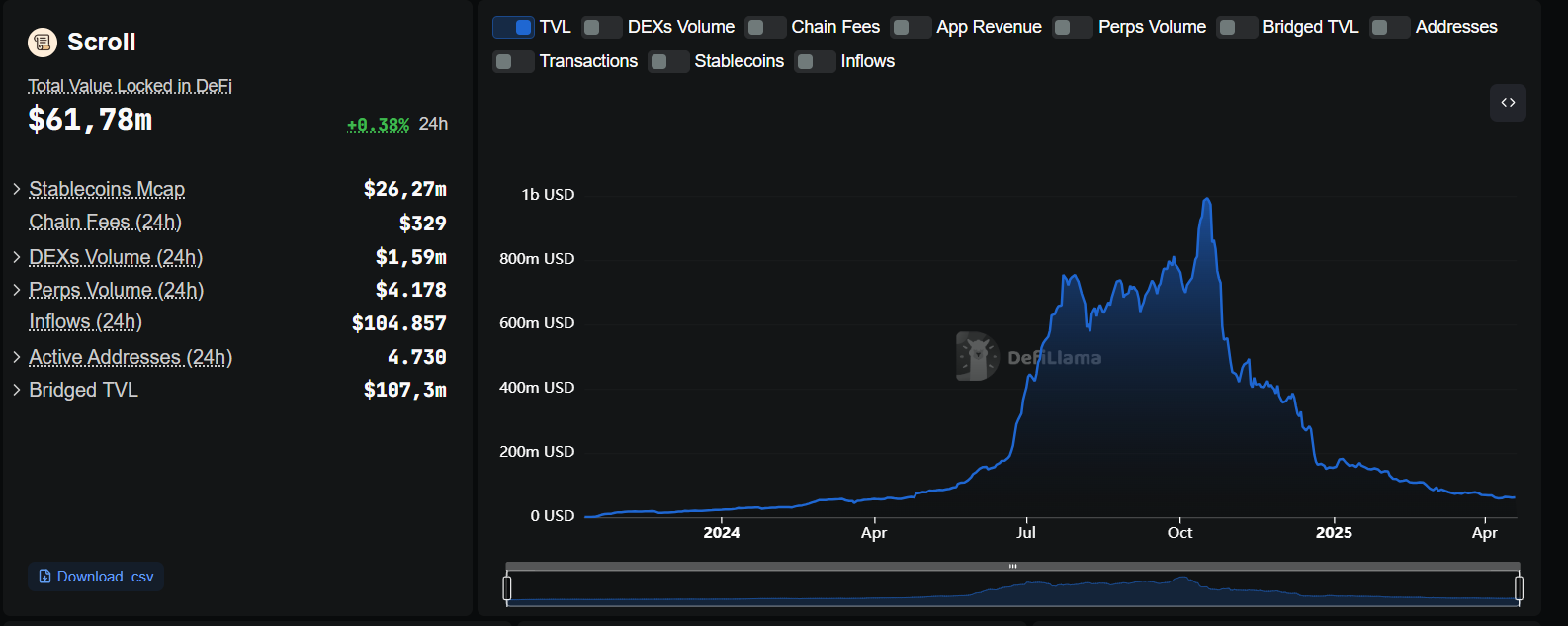1568x626 pixels.
Task: Click the $61,78m TVL value
Action: pos(90,120)
